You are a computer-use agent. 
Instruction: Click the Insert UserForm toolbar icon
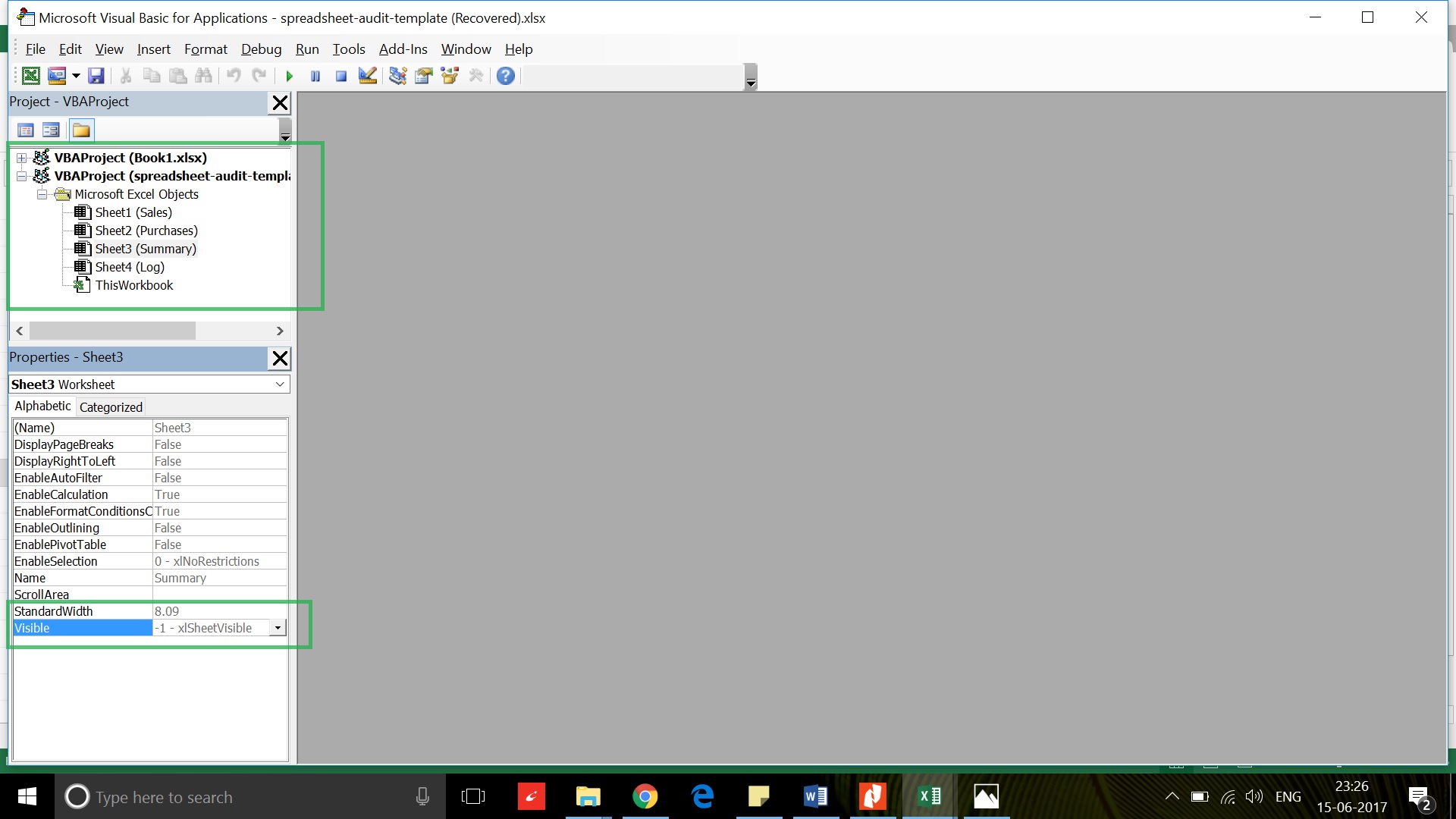[x=57, y=76]
